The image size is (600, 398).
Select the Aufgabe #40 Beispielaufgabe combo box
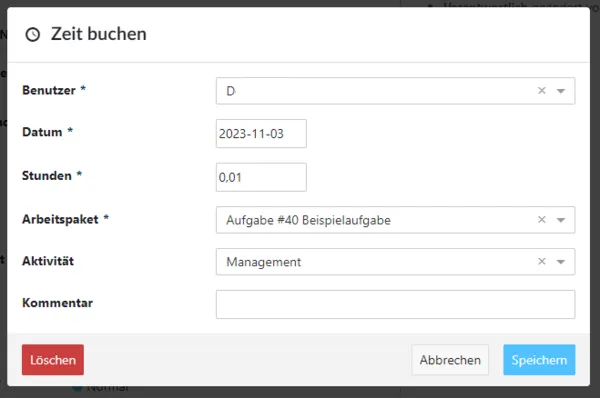point(395,220)
